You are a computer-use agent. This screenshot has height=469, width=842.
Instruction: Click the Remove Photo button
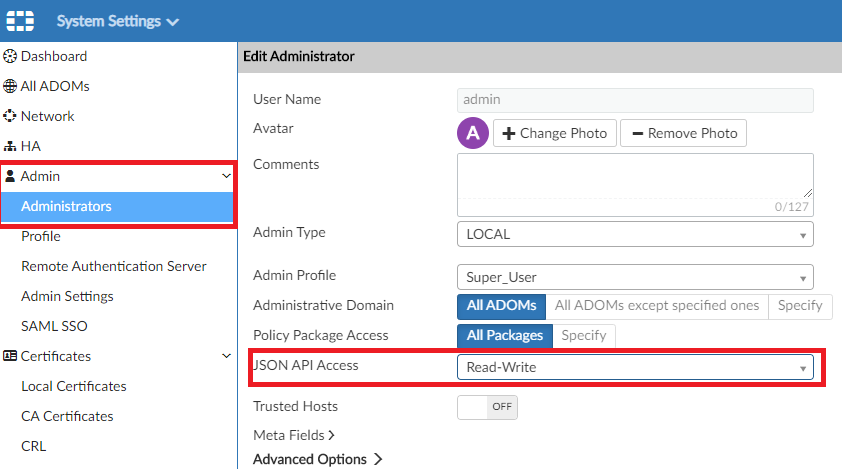(683, 133)
